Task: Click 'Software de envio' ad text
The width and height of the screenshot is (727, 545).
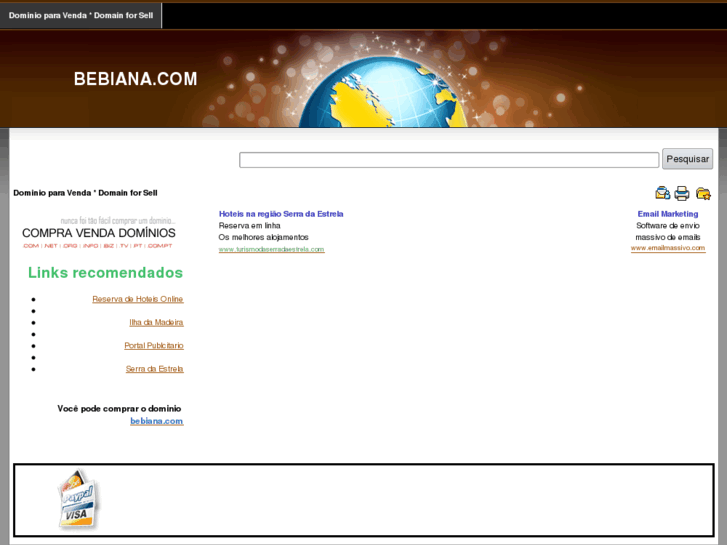Action: [668, 225]
